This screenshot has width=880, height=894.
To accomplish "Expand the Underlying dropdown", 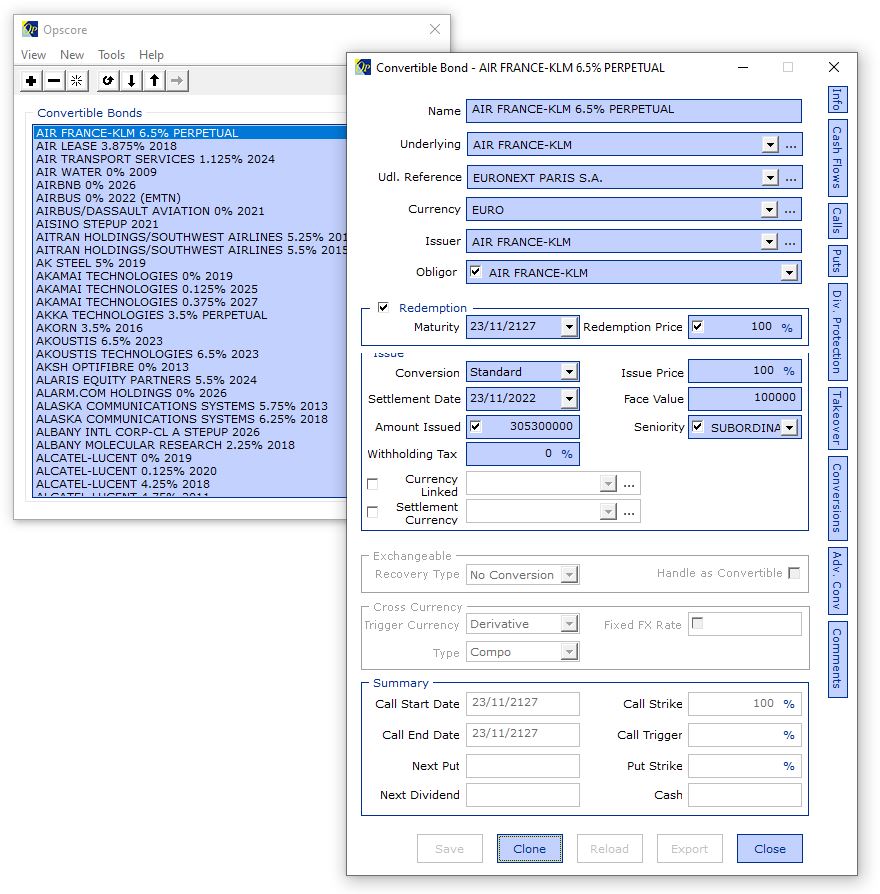I will (x=770, y=145).
